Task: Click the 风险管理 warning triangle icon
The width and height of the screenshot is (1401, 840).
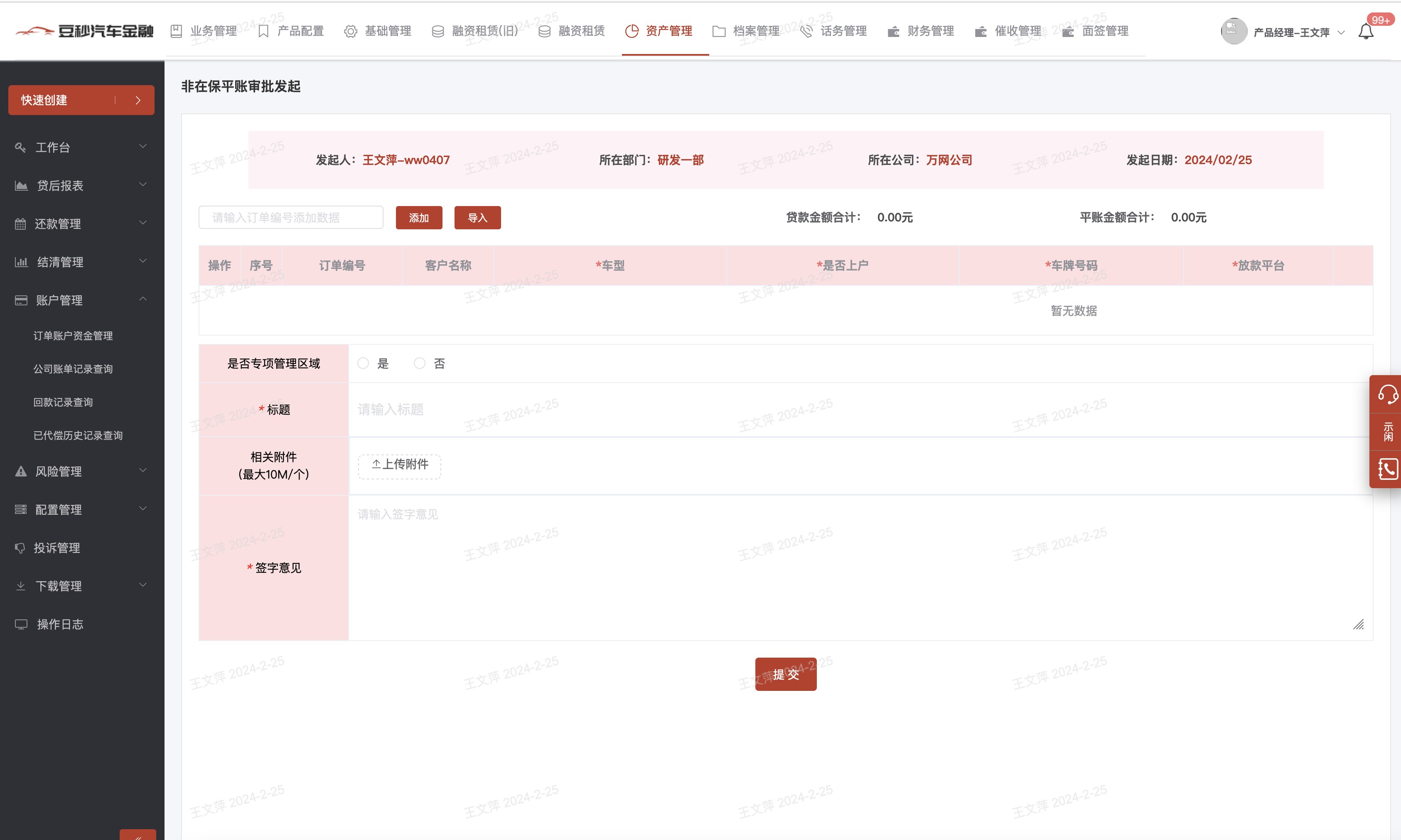Action: pos(21,471)
